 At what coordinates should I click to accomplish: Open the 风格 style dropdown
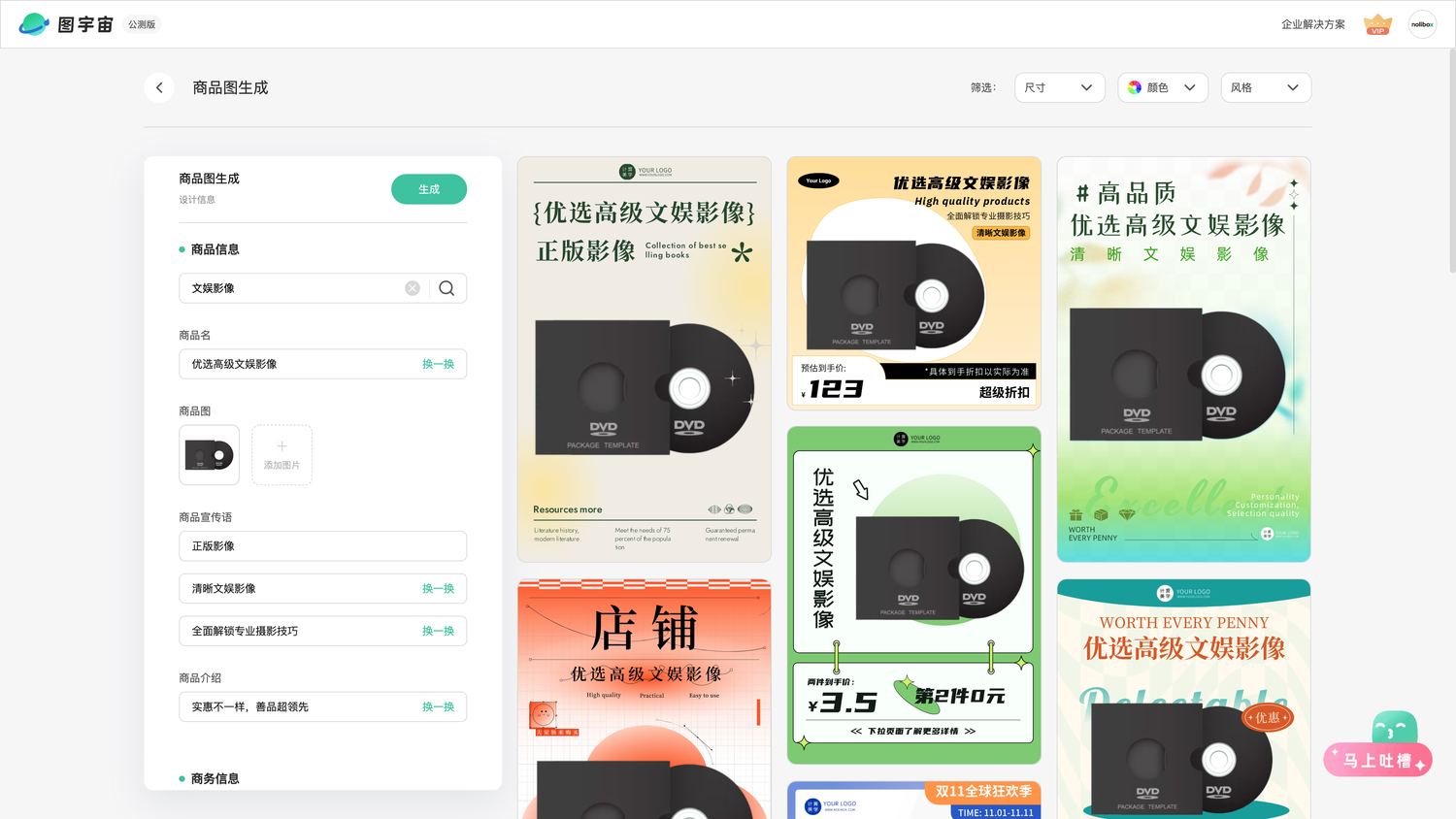[1266, 87]
